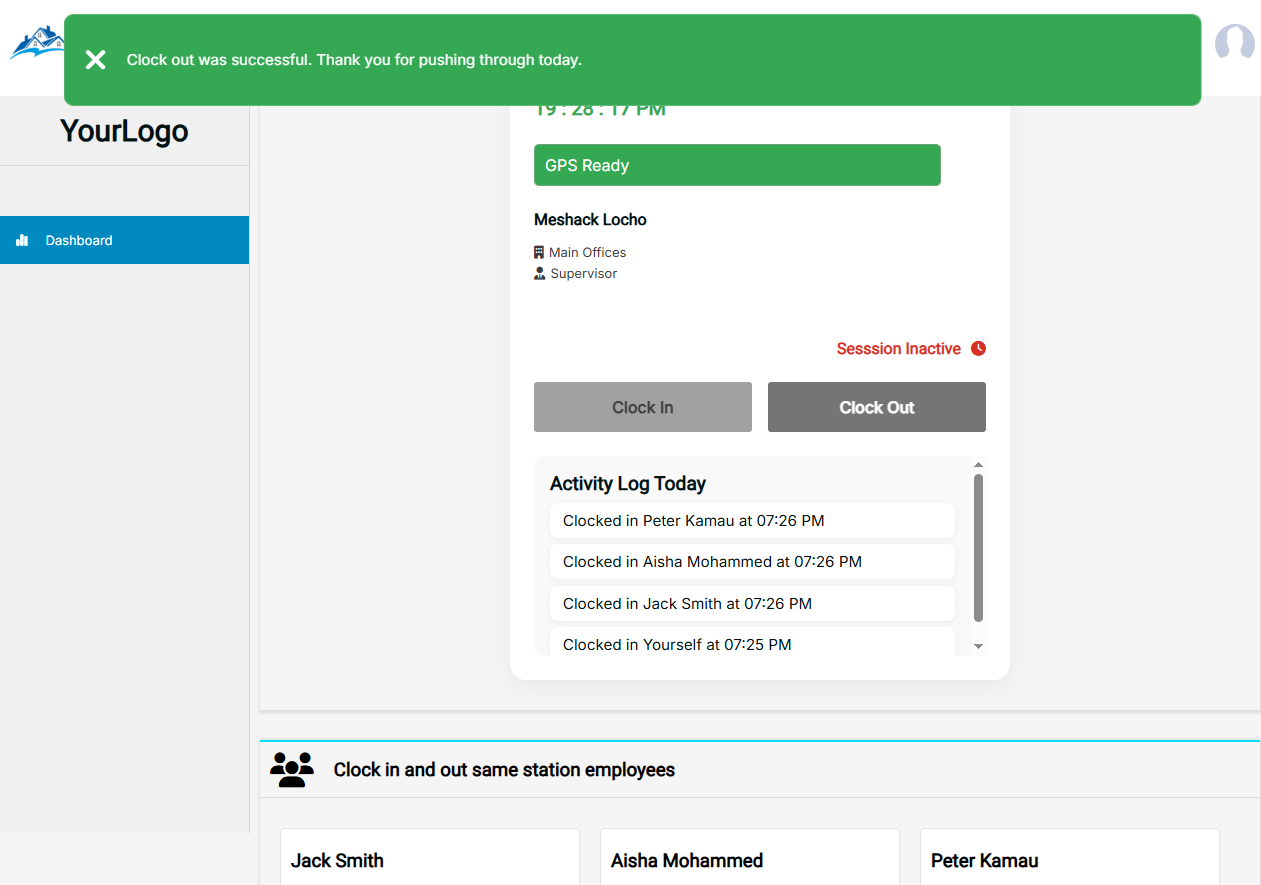Open the user profile avatar
This screenshot has width=1261, height=885.
(1234, 43)
